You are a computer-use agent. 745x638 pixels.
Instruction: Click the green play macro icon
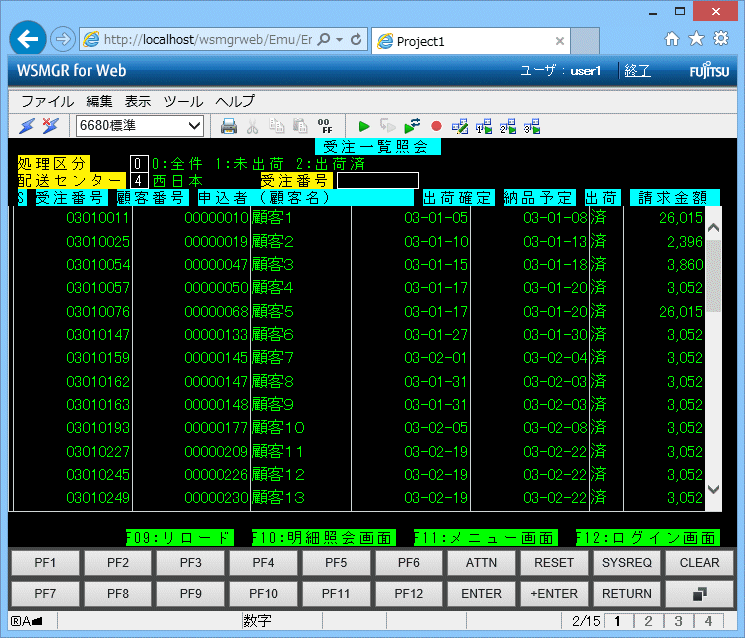364,126
